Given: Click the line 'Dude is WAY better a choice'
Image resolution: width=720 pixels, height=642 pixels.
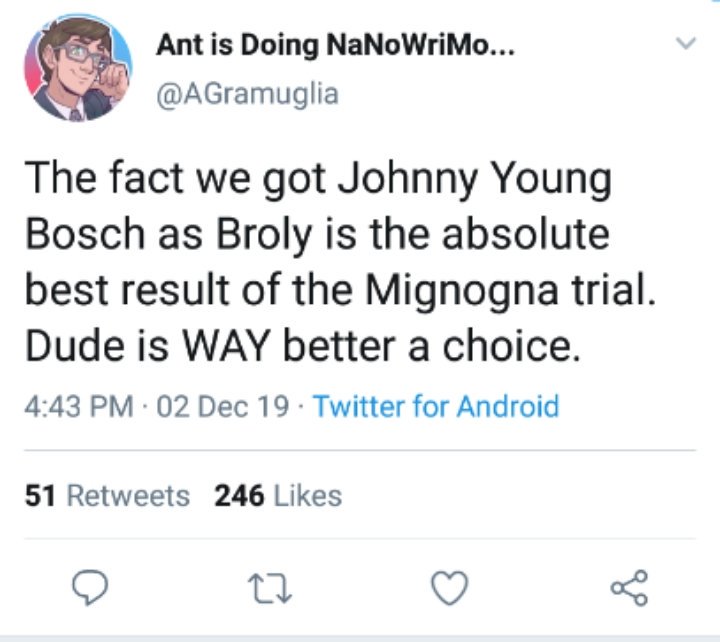Looking at the screenshot, I should (x=303, y=346).
